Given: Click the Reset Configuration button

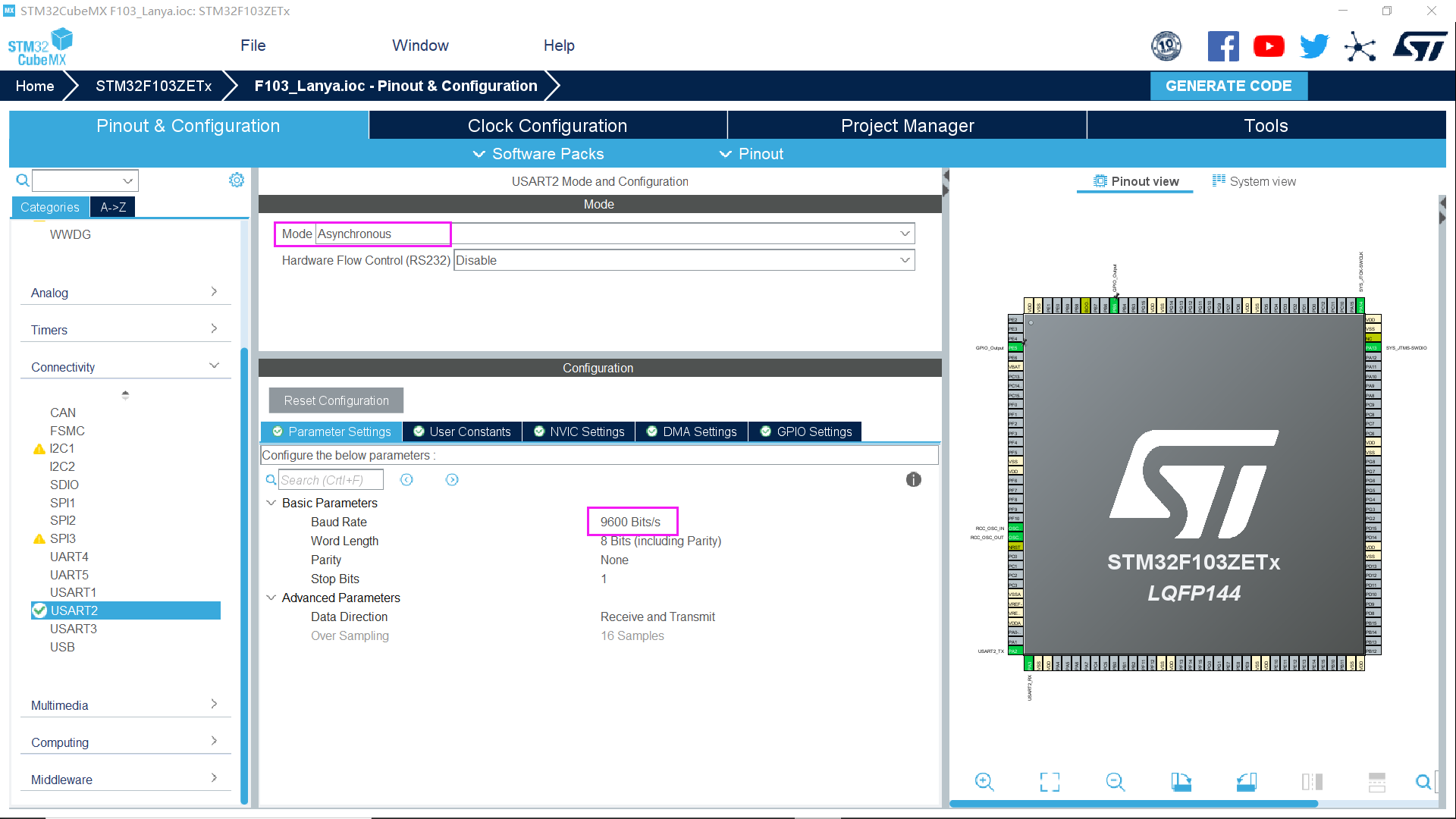Looking at the screenshot, I should point(336,400).
